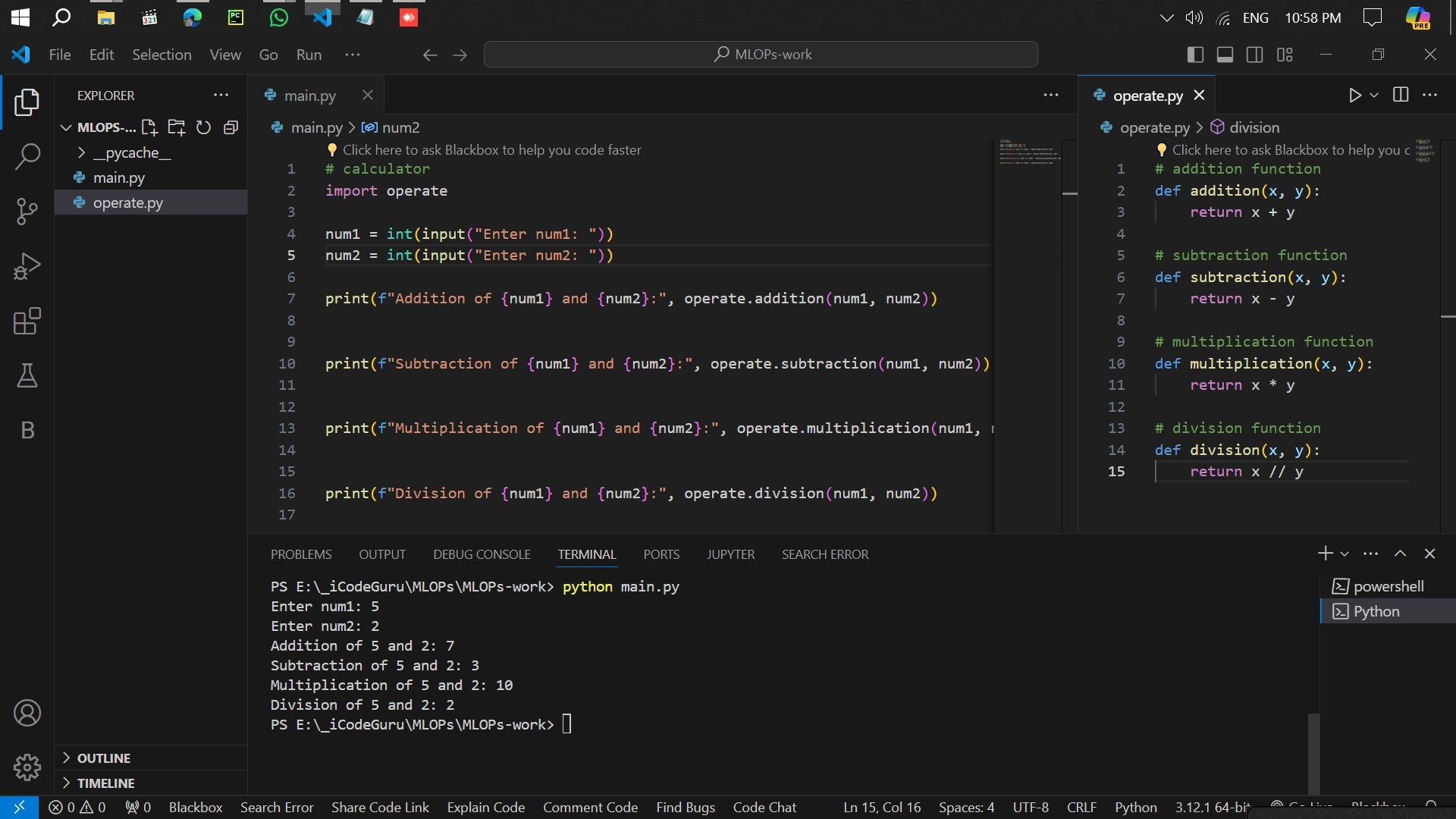Show errors and warnings count

tap(77, 808)
